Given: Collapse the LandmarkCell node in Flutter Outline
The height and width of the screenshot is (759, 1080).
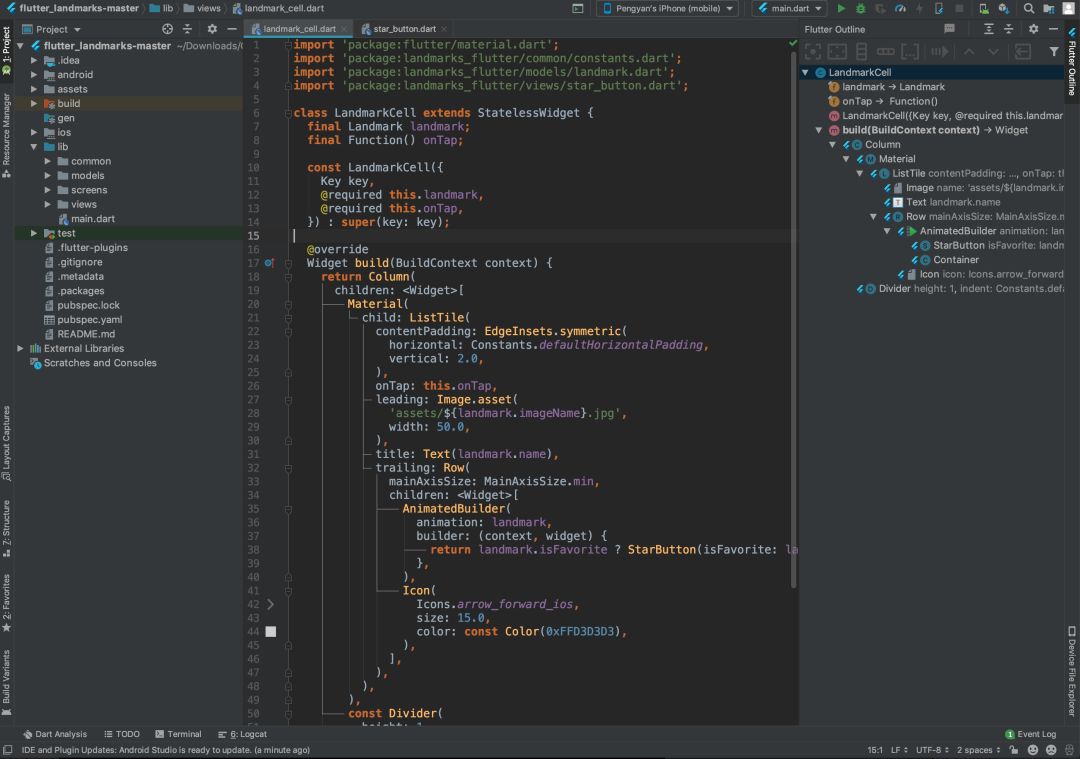Looking at the screenshot, I should coord(804,72).
